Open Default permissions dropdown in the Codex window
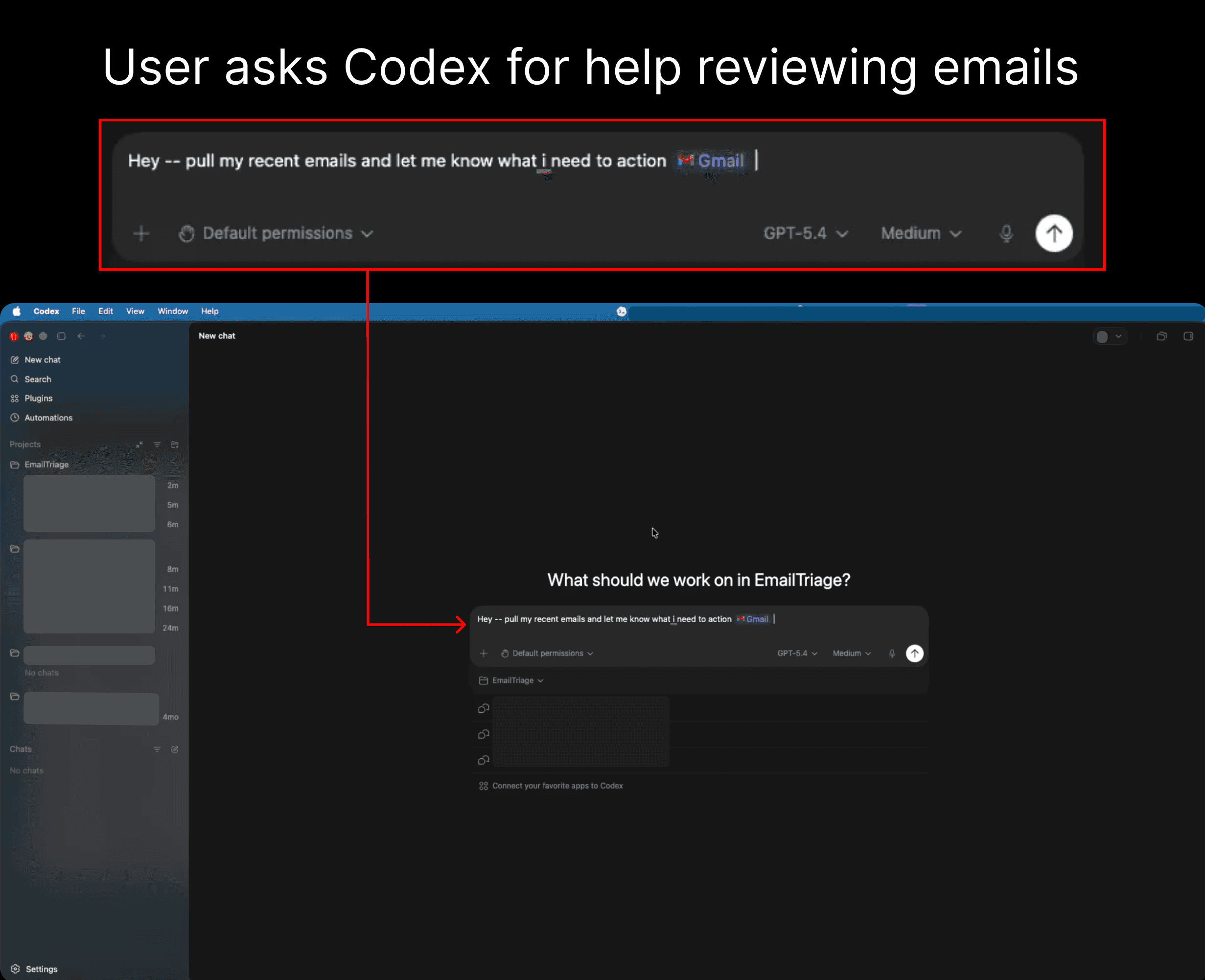The height and width of the screenshot is (980, 1205). coord(547,653)
